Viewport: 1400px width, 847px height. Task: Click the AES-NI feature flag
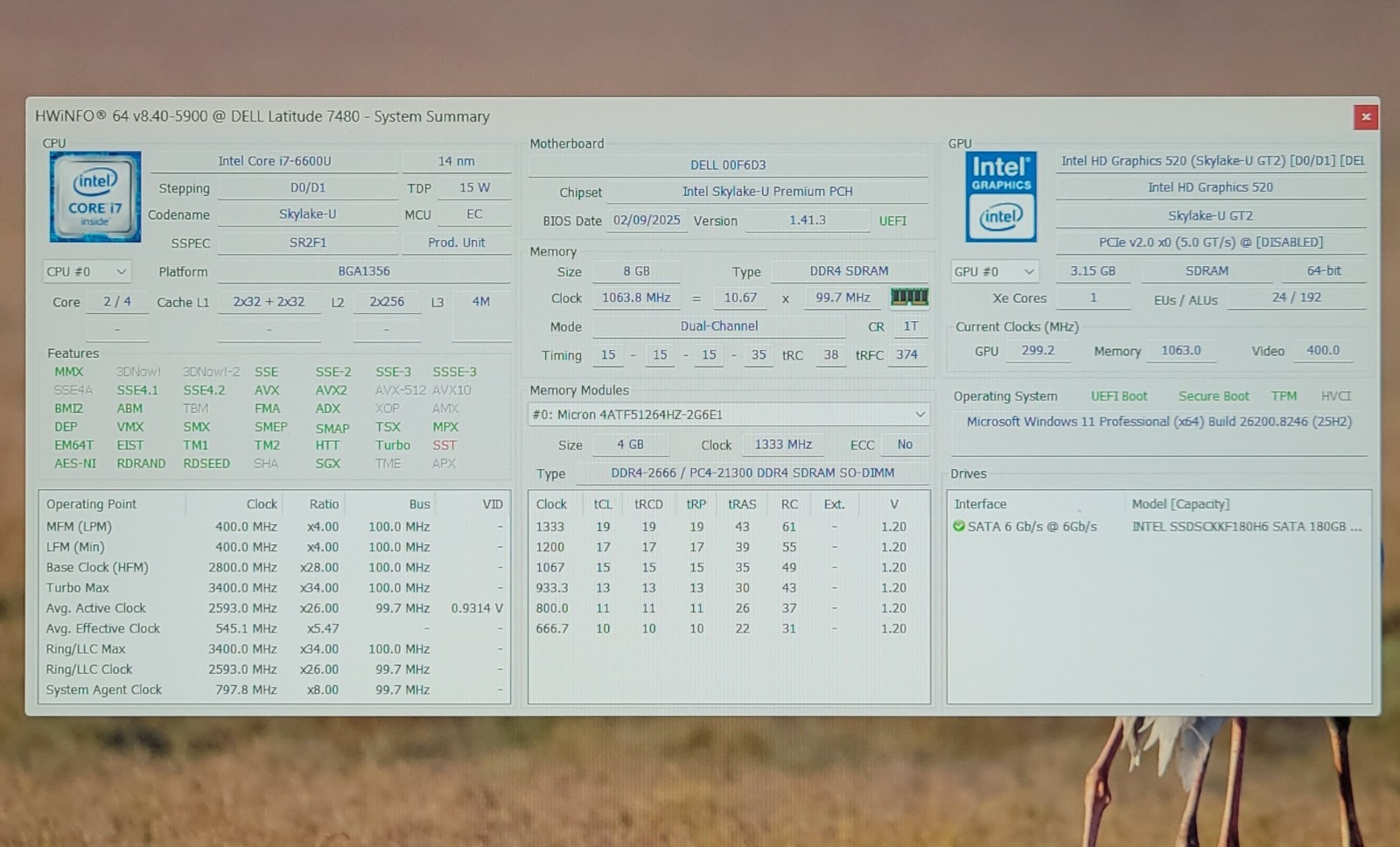point(75,464)
